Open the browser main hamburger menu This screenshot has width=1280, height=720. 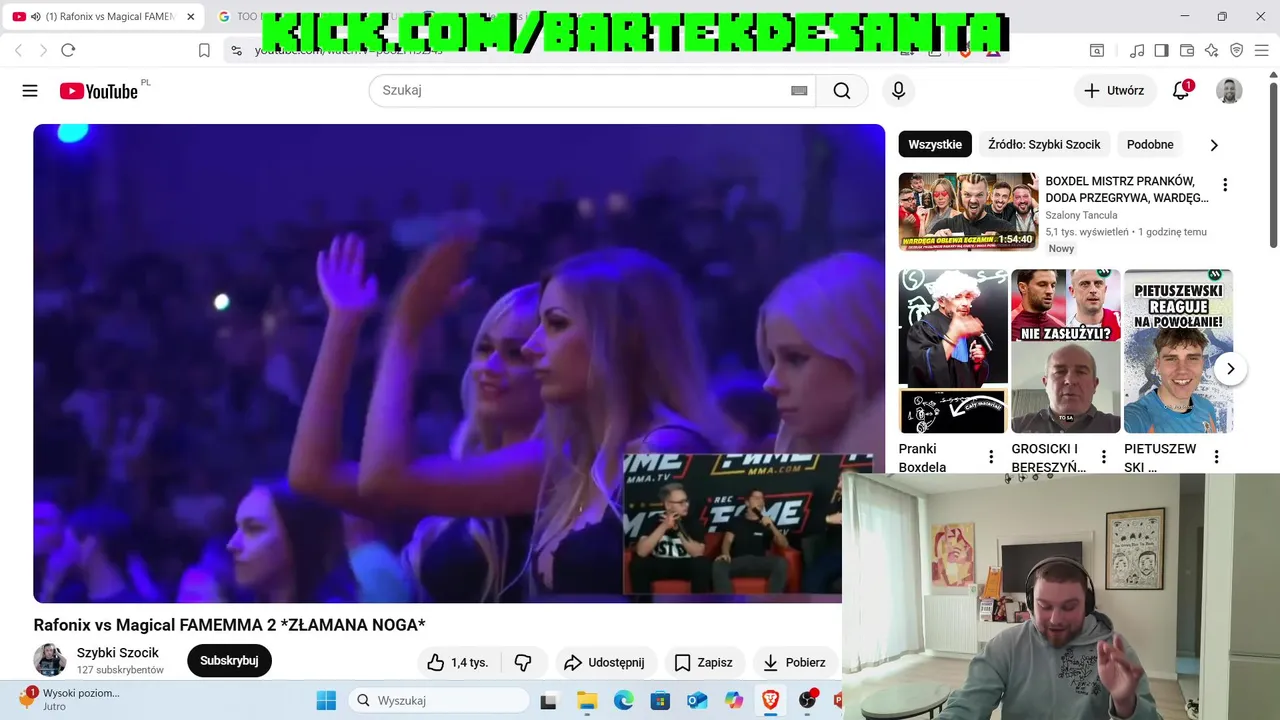pyautogui.click(x=1261, y=50)
